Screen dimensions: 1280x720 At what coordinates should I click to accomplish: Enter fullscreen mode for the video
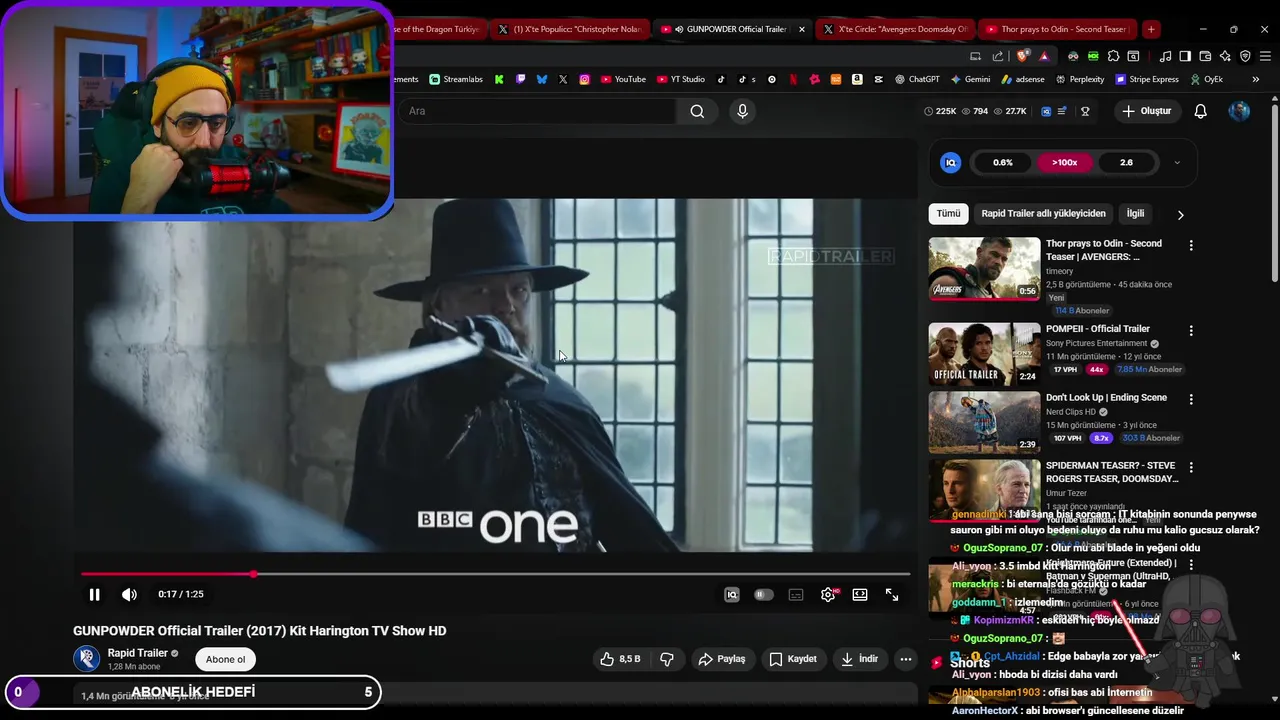point(892,594)
